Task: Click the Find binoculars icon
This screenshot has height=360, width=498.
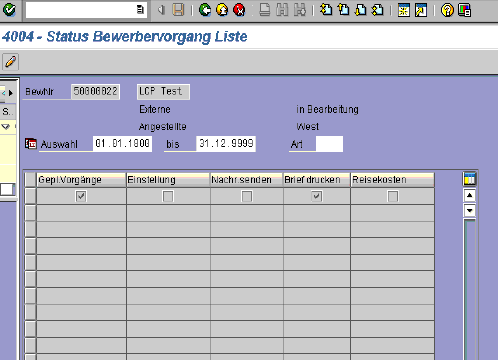Action: pos(282,10)
